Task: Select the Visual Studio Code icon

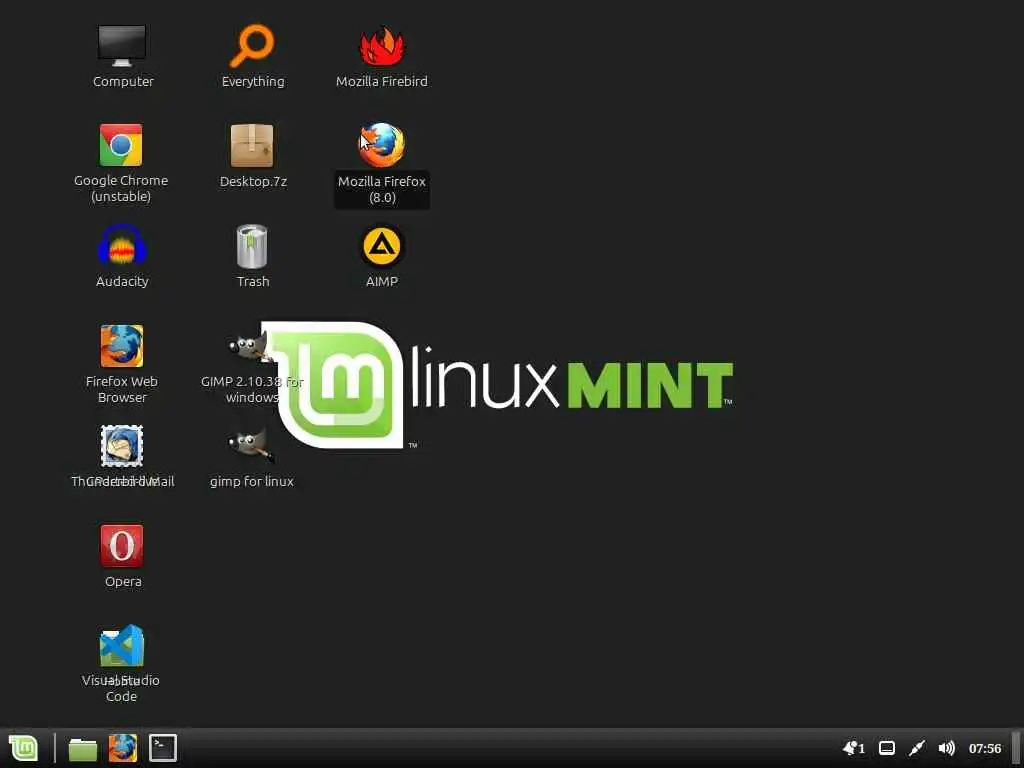Action: (x=122, y=646)
